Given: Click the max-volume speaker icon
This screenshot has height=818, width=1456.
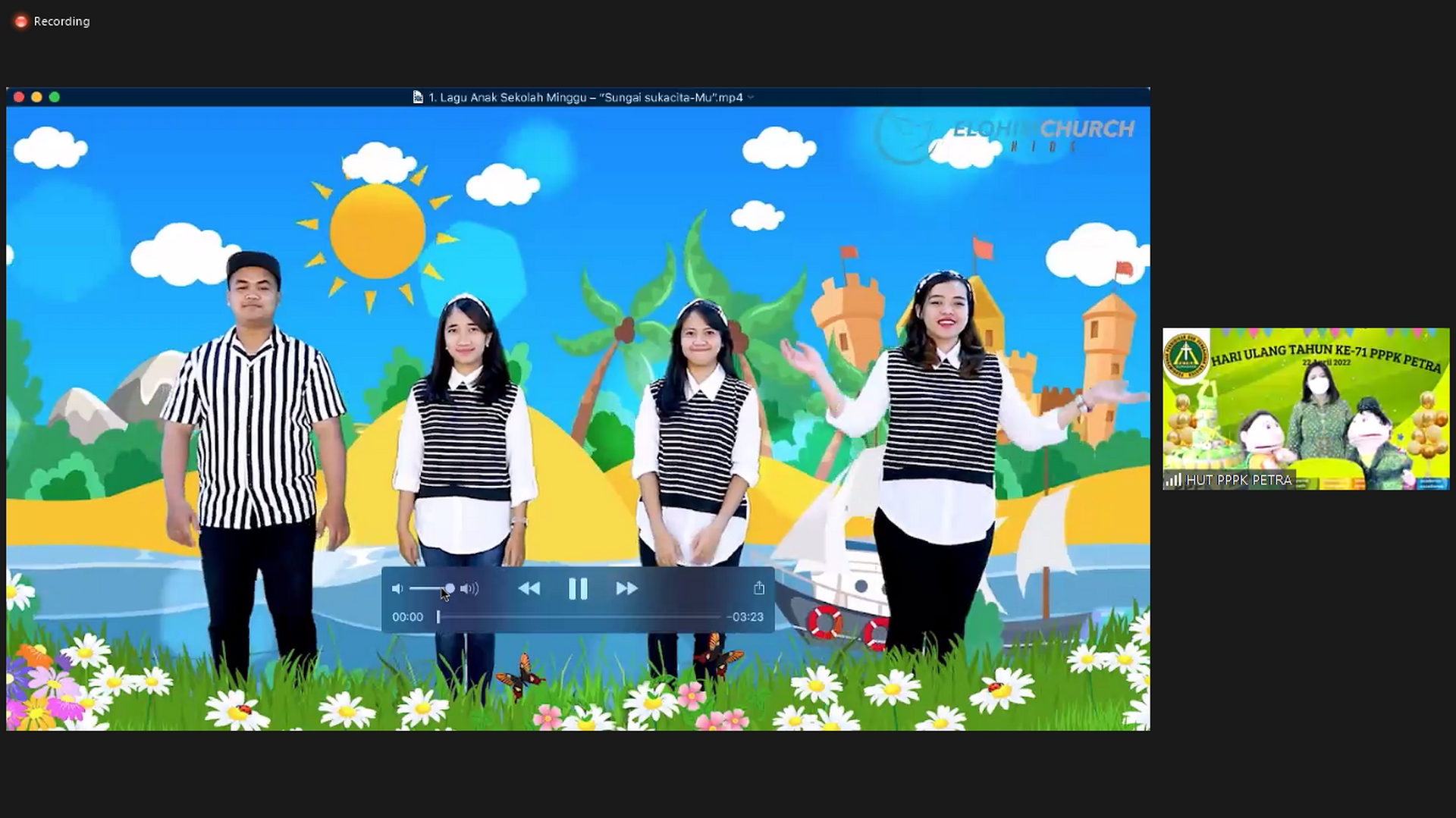Looking at the screenshot, I should (469, 588).
